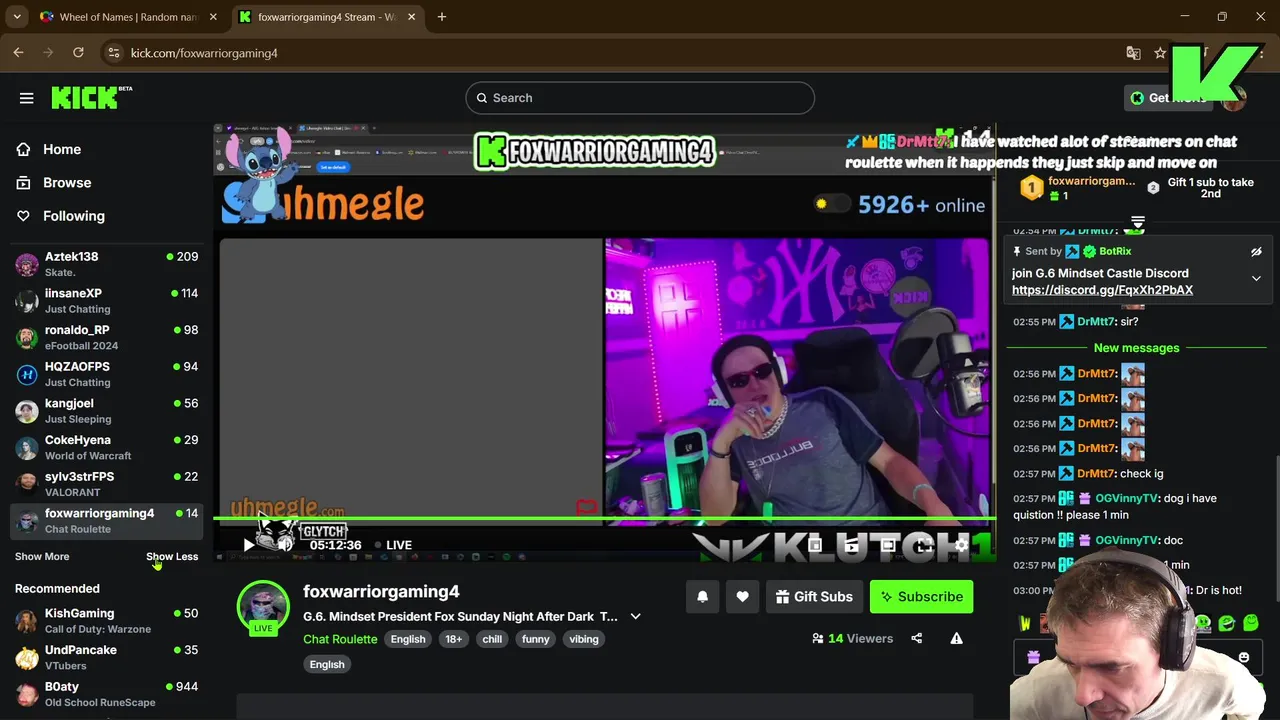Click the chill tag

(492, 639)
